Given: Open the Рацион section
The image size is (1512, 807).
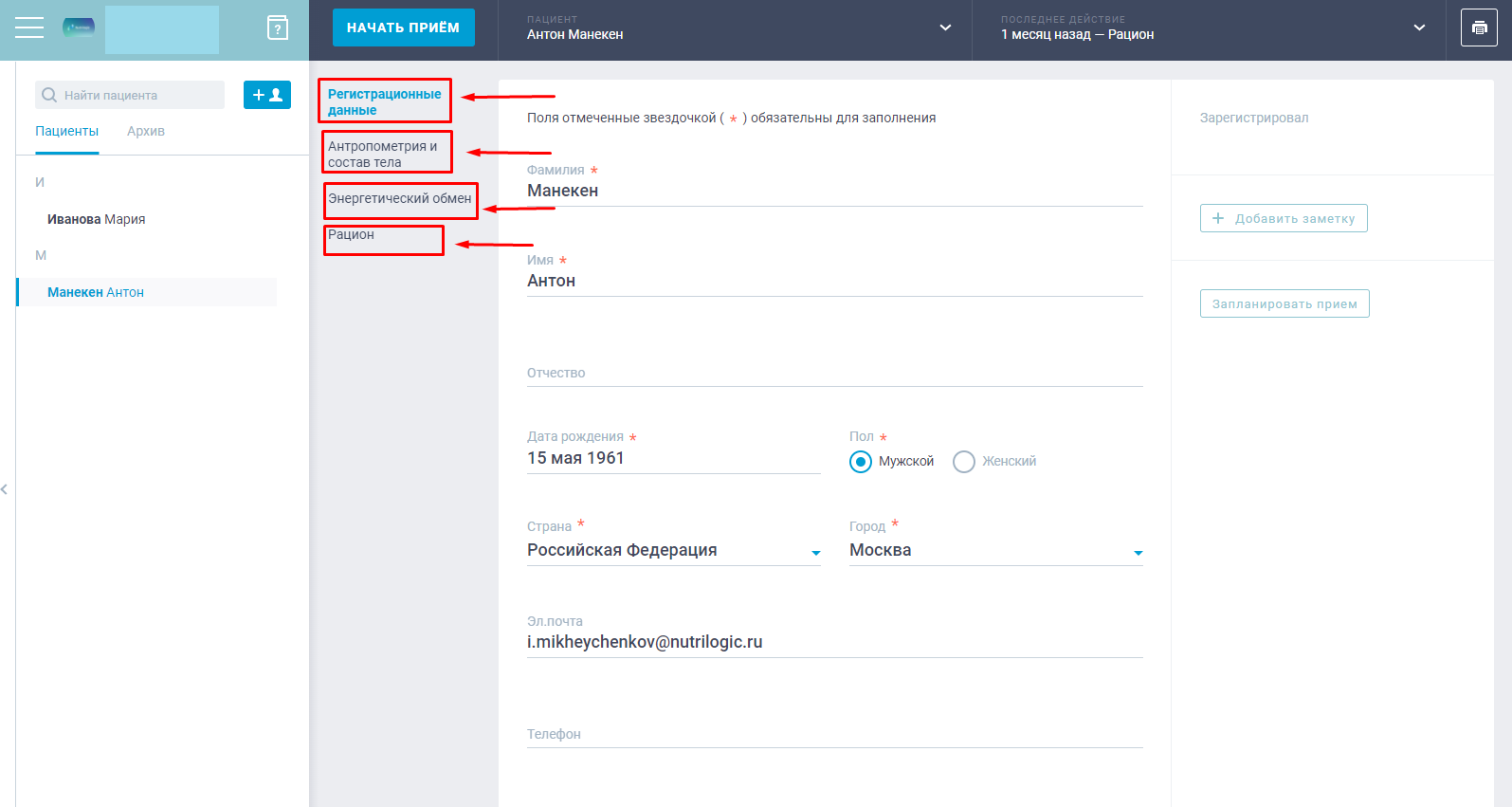Looking at the screenshot, I should coord(351,234).
